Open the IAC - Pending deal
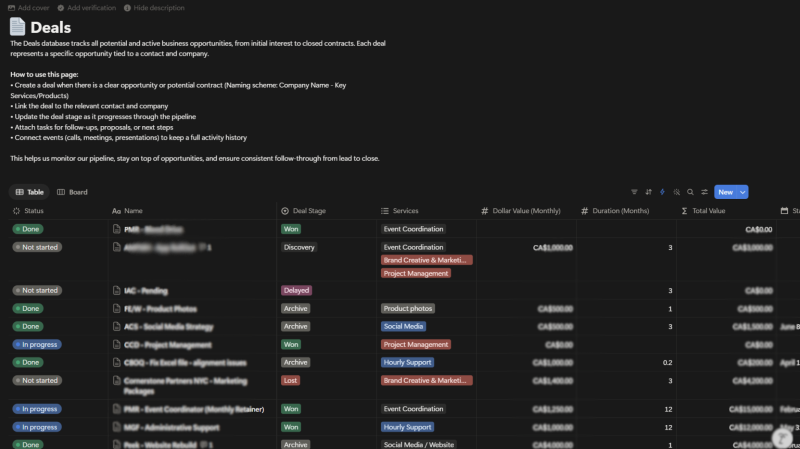800x449 pixels. click(146, 291)
